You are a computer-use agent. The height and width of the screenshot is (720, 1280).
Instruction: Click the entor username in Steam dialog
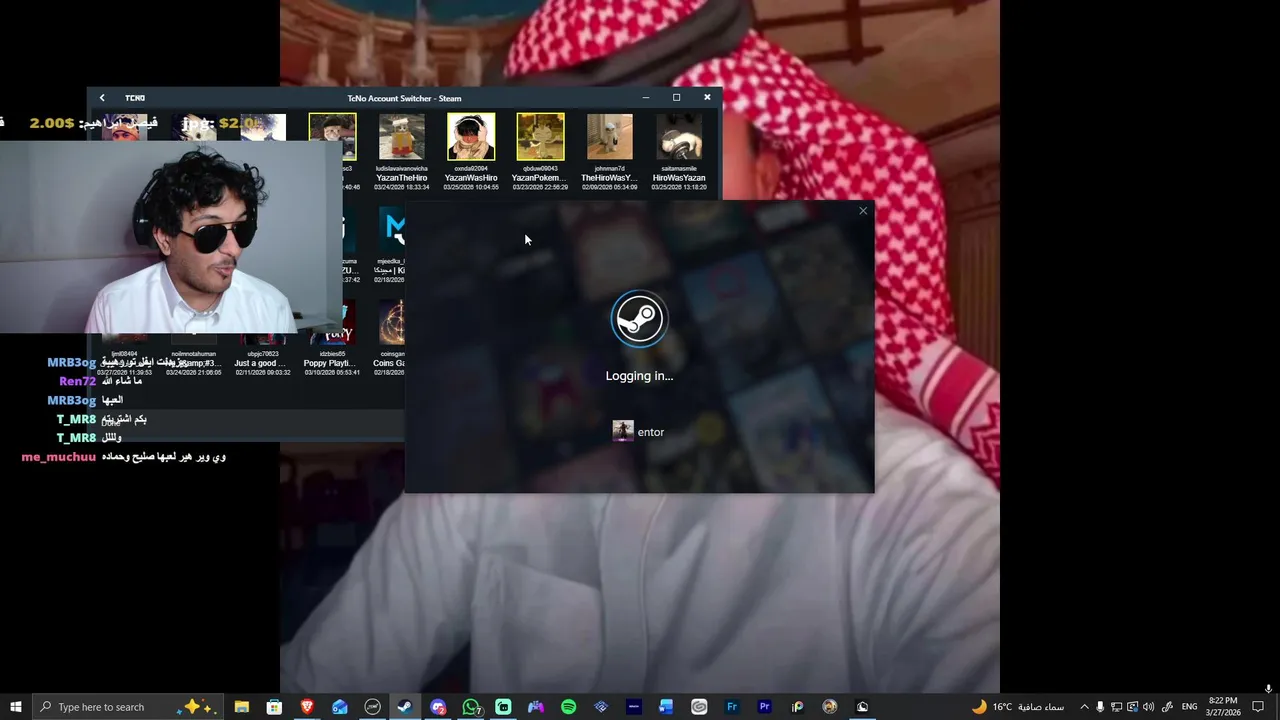(x=651, y=432)
